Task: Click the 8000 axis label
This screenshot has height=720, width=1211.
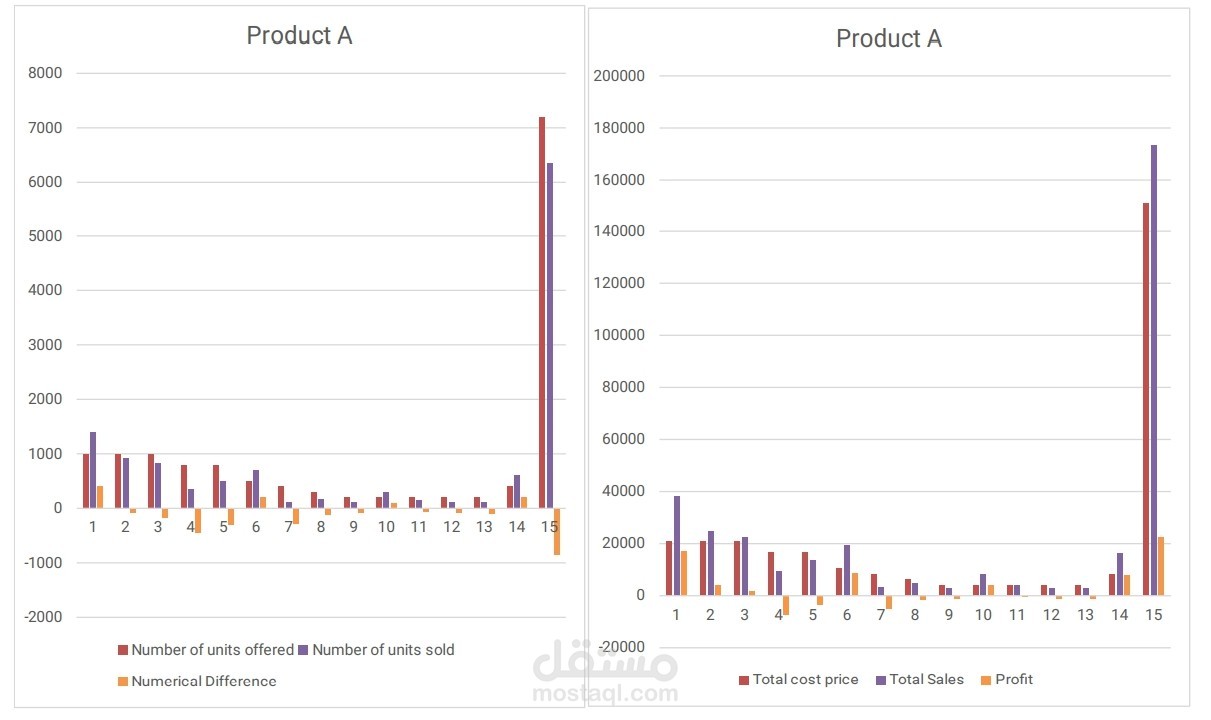Action: pos(44,73)
